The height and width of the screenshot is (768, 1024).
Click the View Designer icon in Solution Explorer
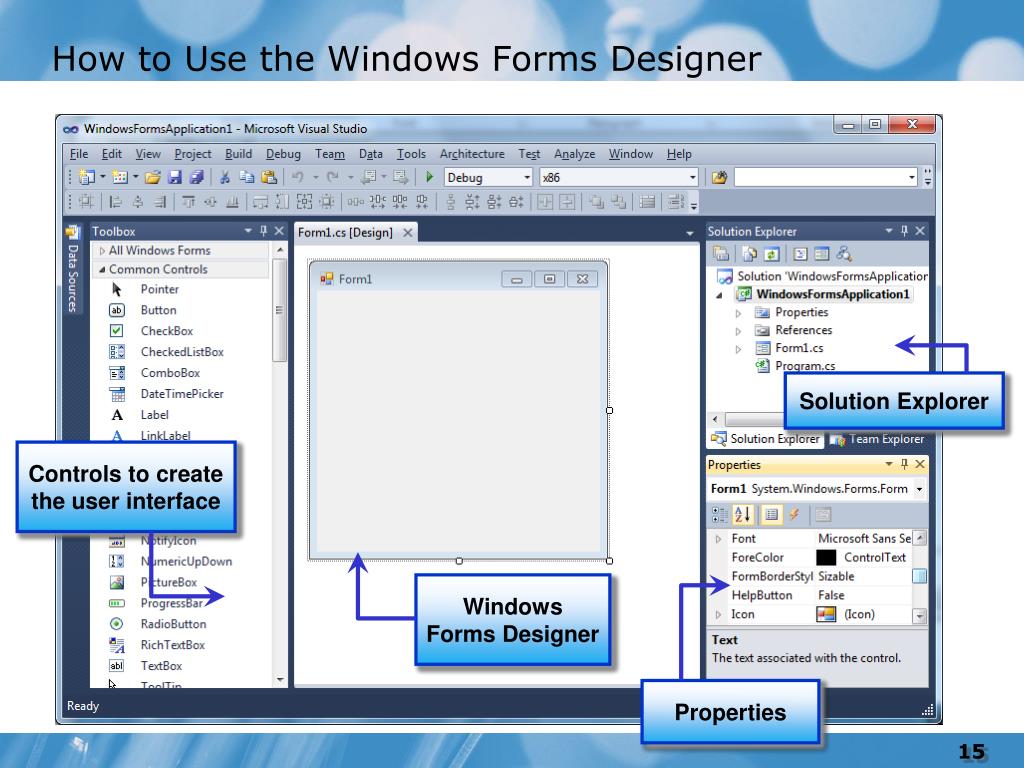point(822,253)
